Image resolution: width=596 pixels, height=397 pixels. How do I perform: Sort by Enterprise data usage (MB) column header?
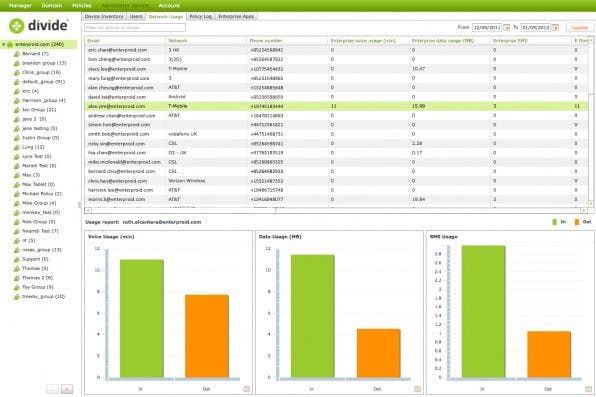[450, 41]
